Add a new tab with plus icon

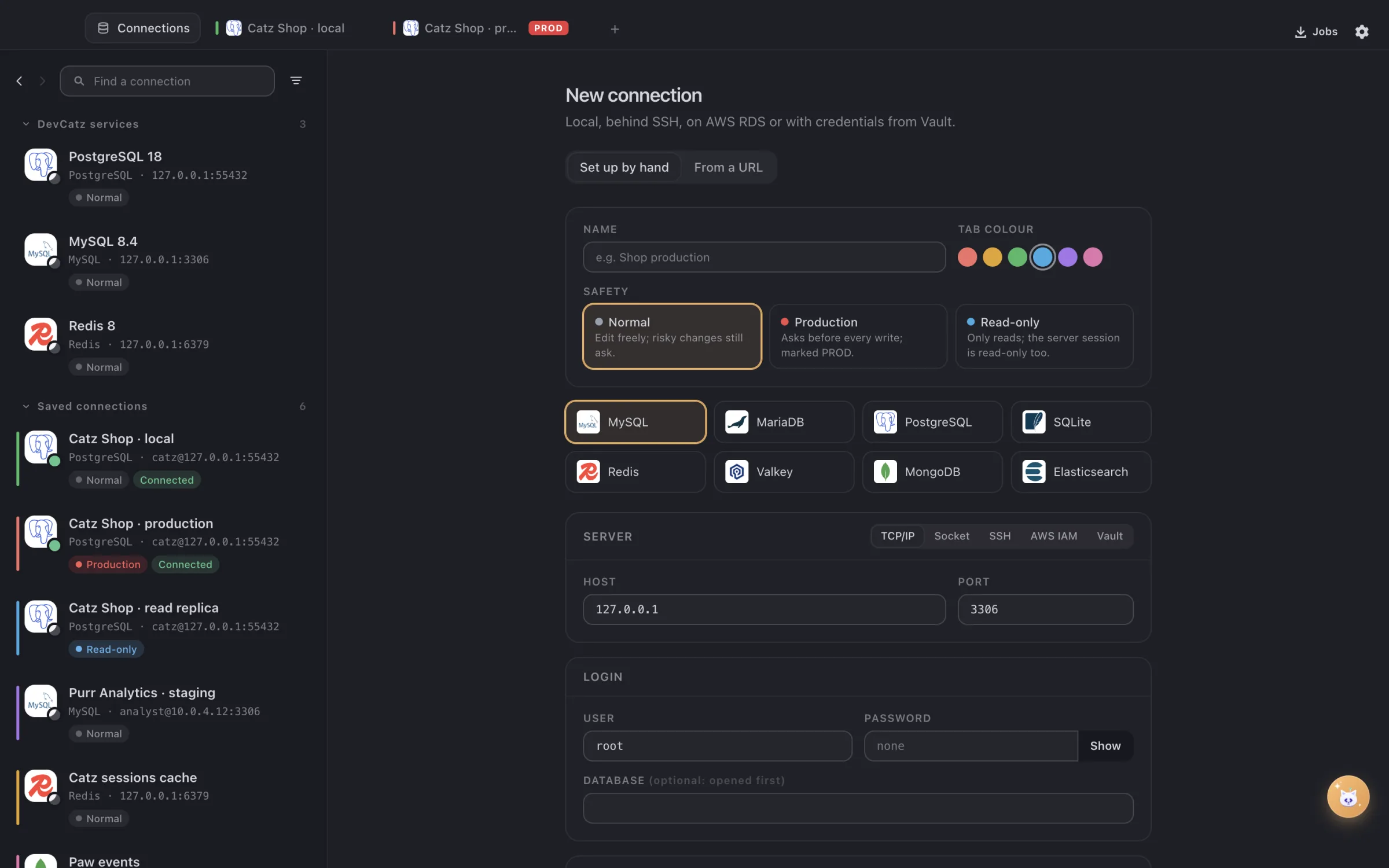pyautogui.click(x=615, y=29)
